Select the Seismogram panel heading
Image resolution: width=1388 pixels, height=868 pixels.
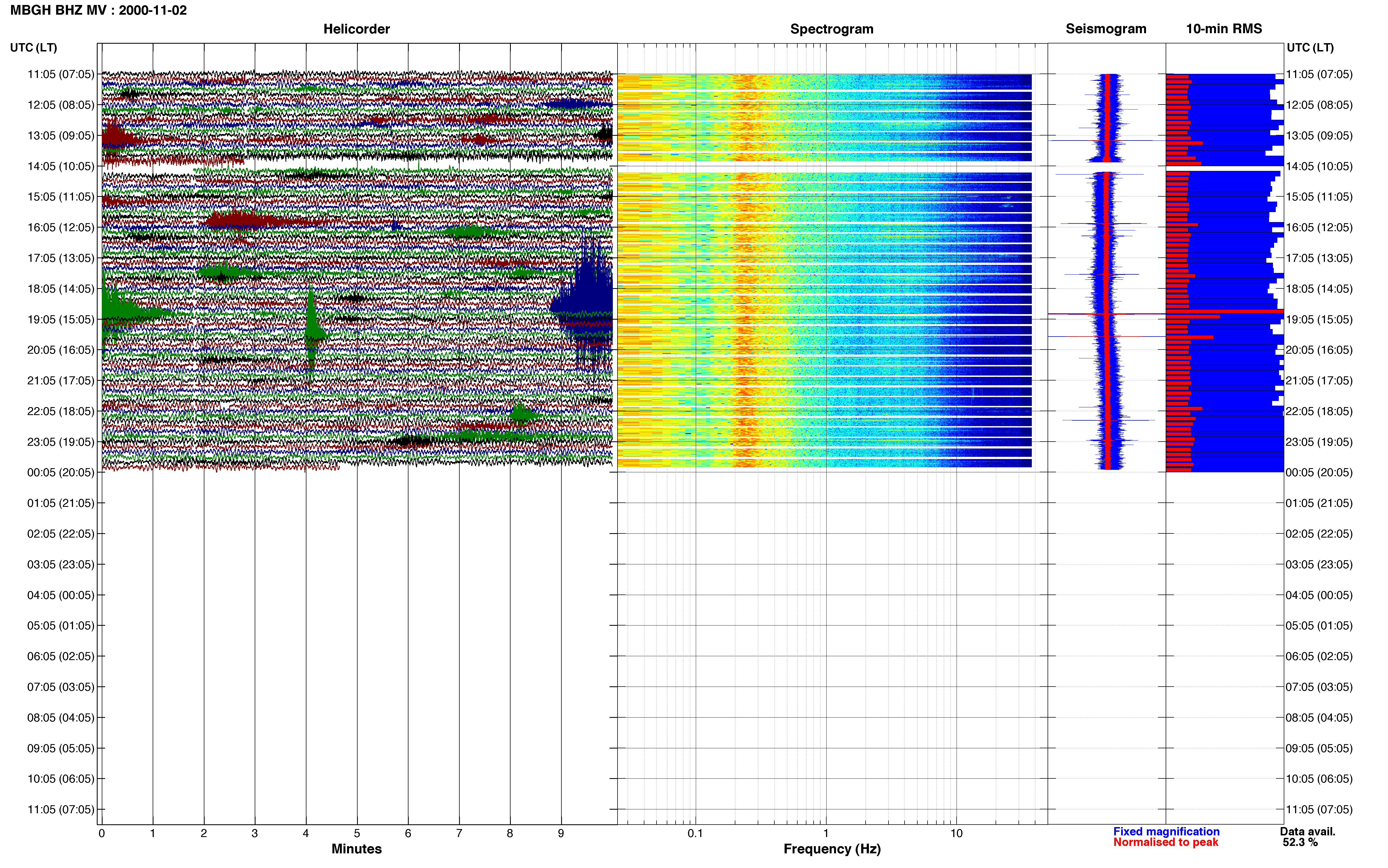(1106, 29)
